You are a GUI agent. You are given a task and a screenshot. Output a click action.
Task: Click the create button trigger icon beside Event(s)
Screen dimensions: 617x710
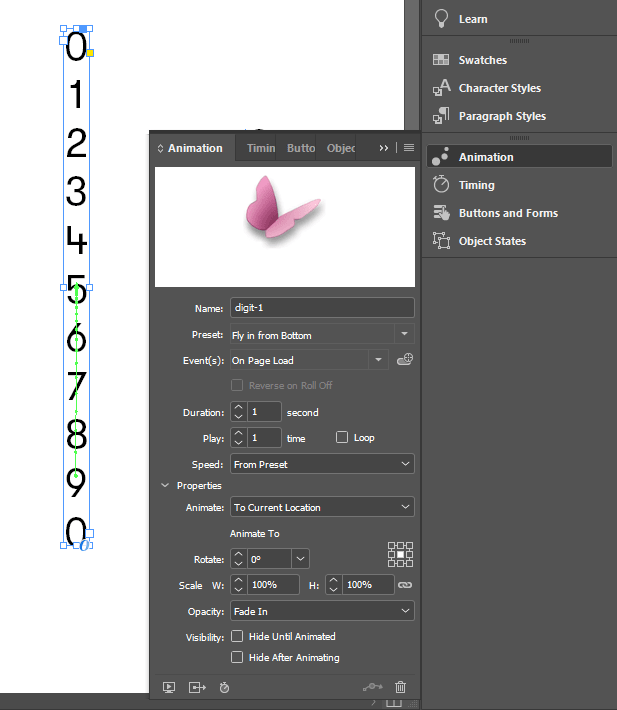click(405, 360)
